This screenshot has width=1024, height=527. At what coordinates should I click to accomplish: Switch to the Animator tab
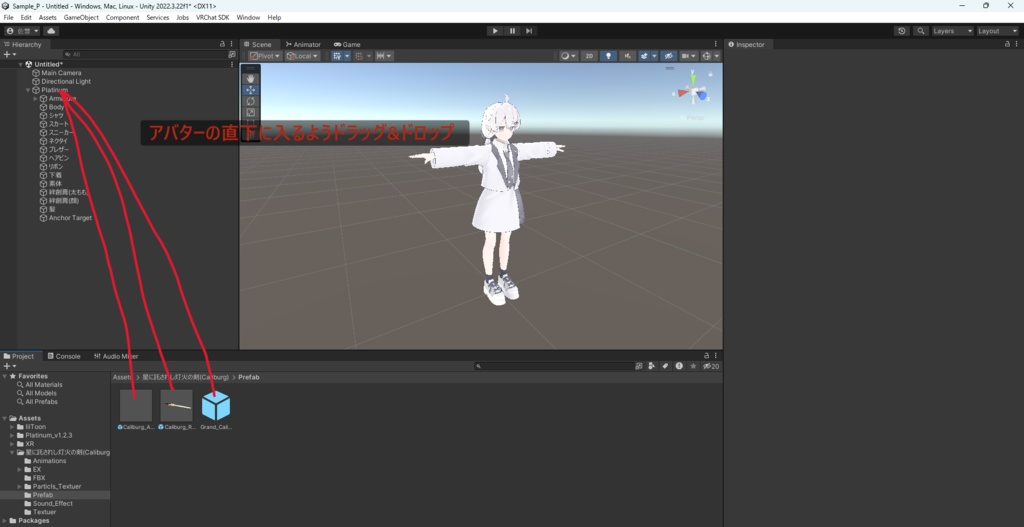pos(303,44)
